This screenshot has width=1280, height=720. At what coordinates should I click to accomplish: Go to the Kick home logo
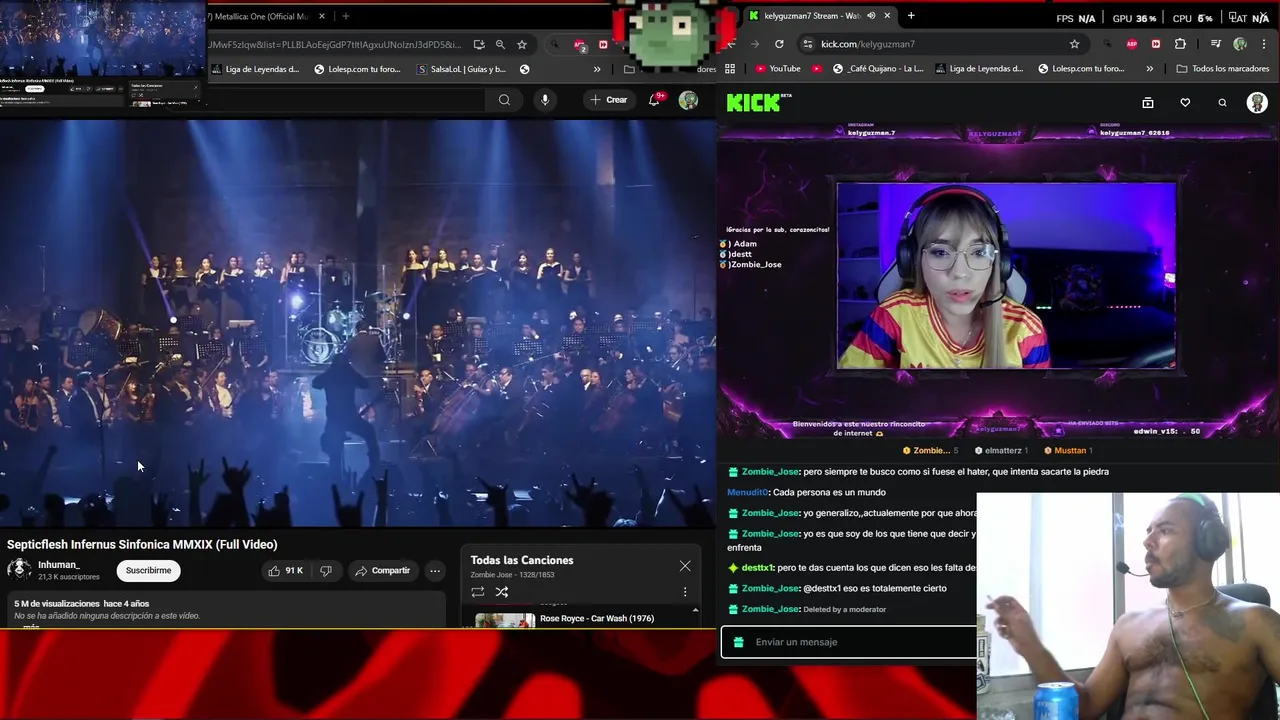tap(757, 102)
